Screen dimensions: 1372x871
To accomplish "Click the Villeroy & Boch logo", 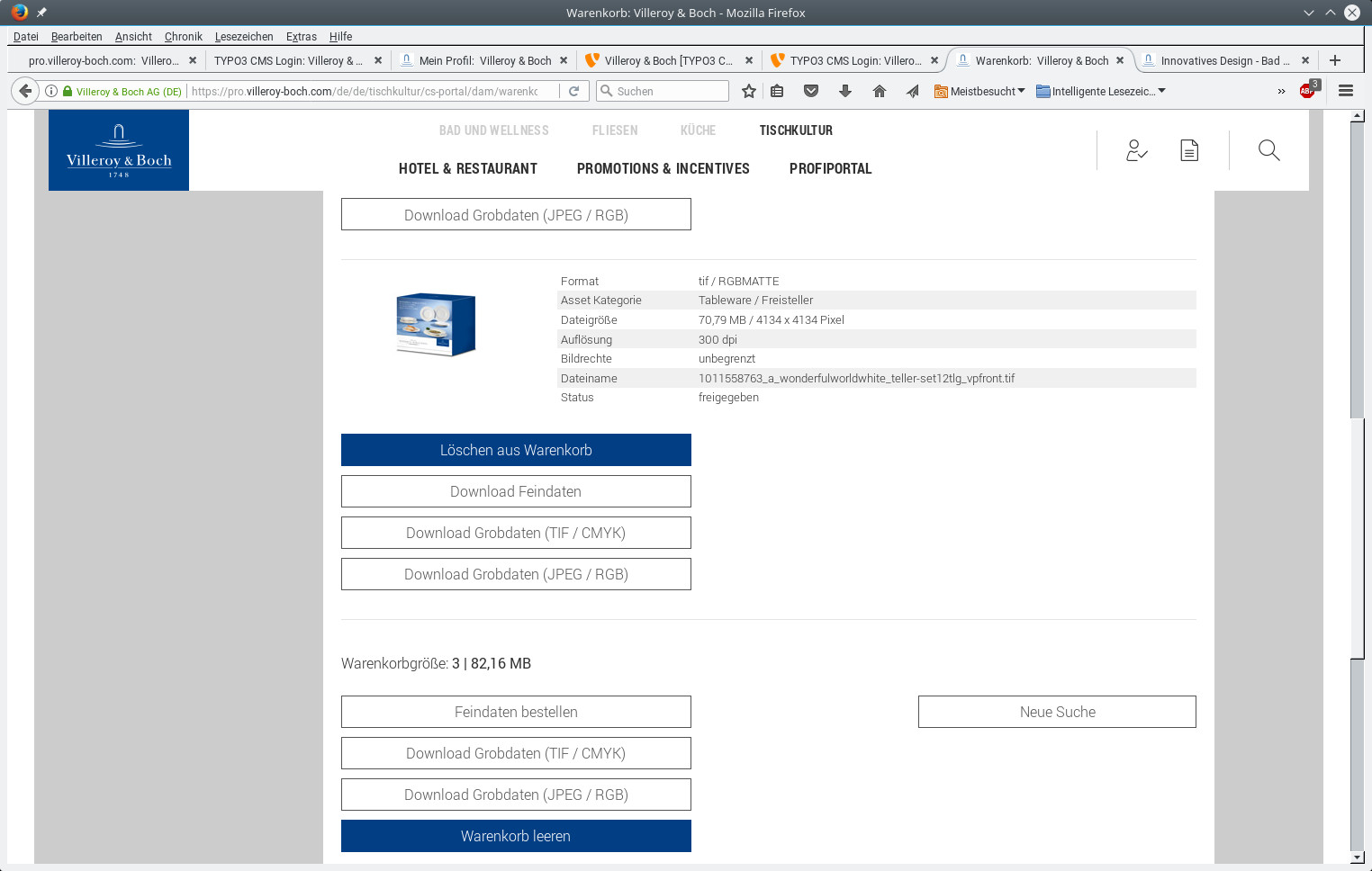I will coord(119,150).
